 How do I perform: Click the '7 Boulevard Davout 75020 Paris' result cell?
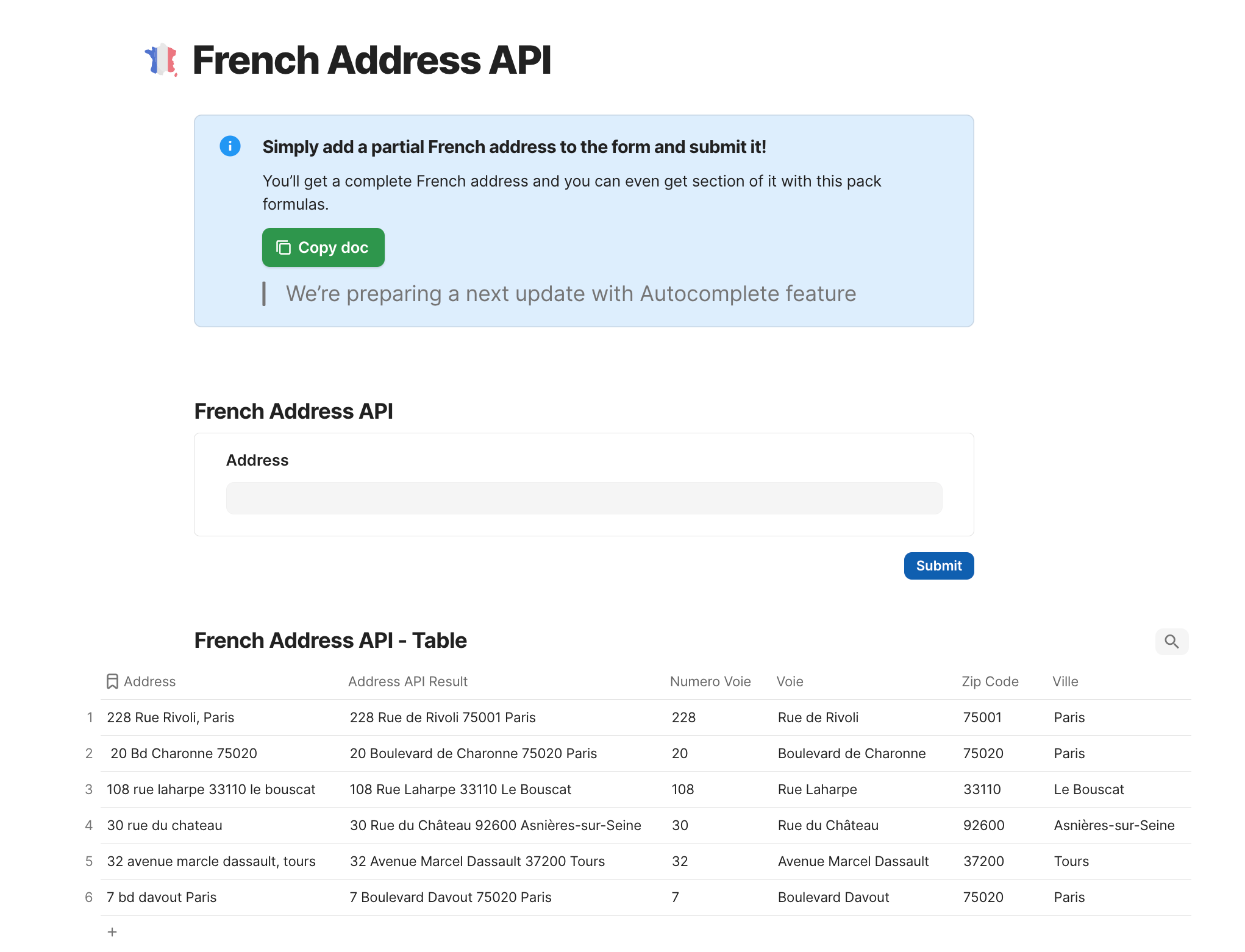tap(451, 897)
